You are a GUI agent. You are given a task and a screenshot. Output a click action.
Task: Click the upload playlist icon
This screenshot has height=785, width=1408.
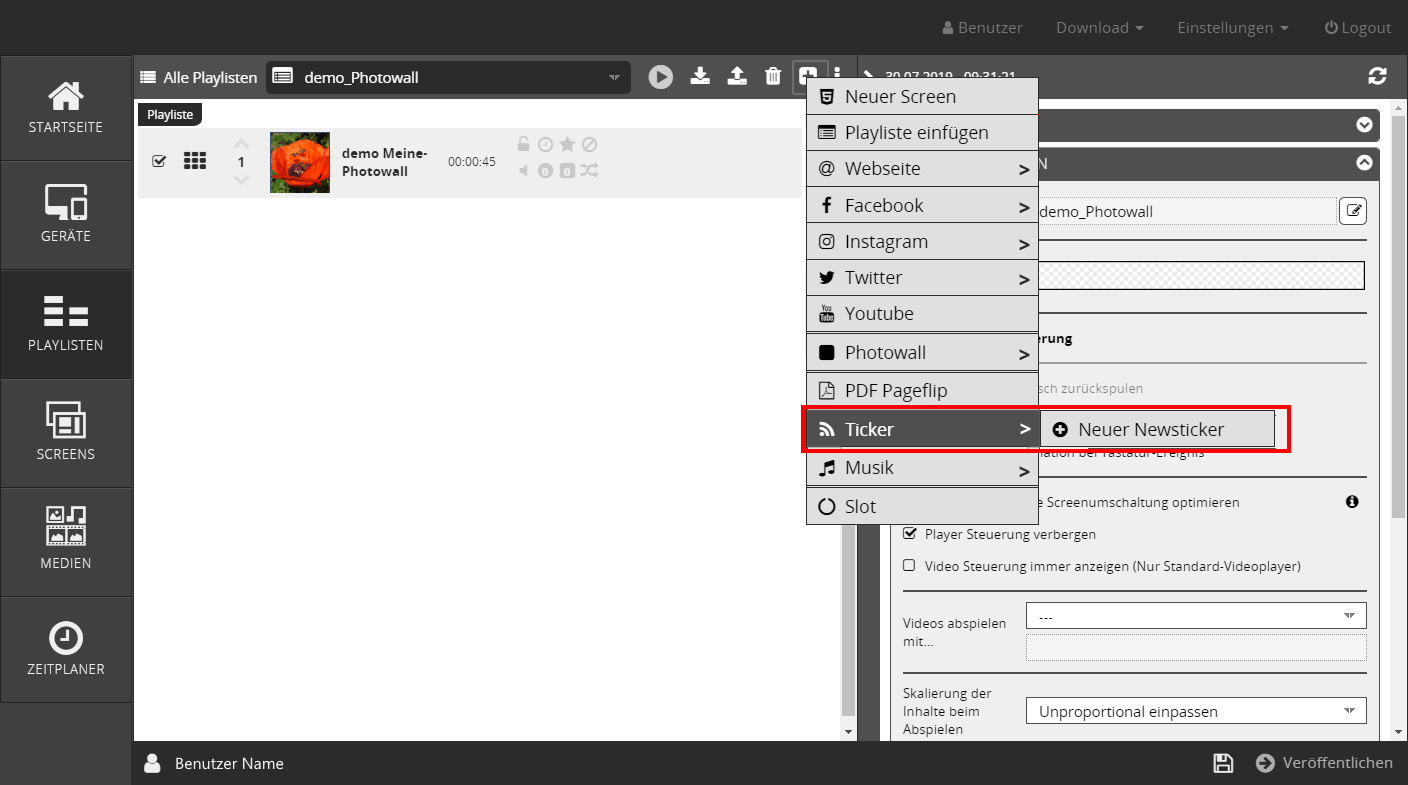click(737, 76)
